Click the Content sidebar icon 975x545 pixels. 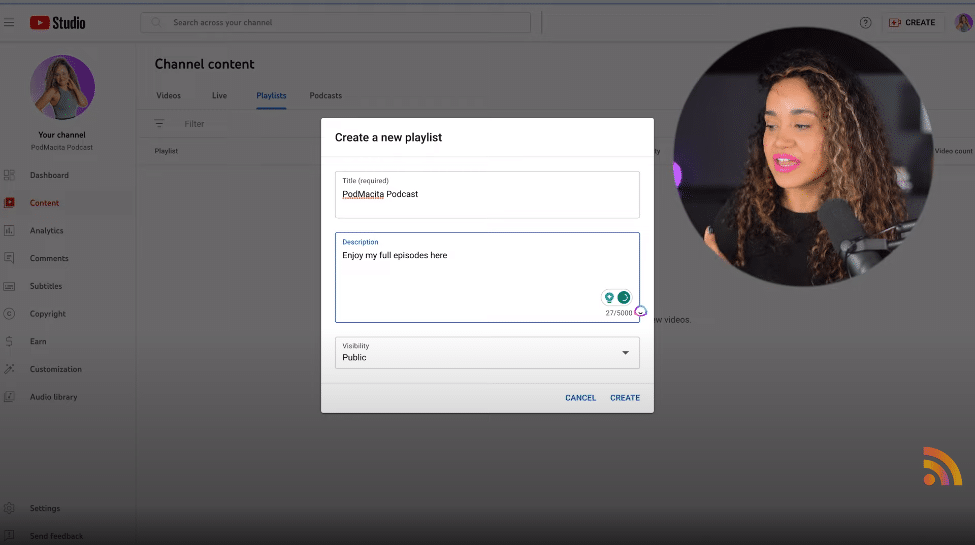pyautogui.click(x=9, y=203)
